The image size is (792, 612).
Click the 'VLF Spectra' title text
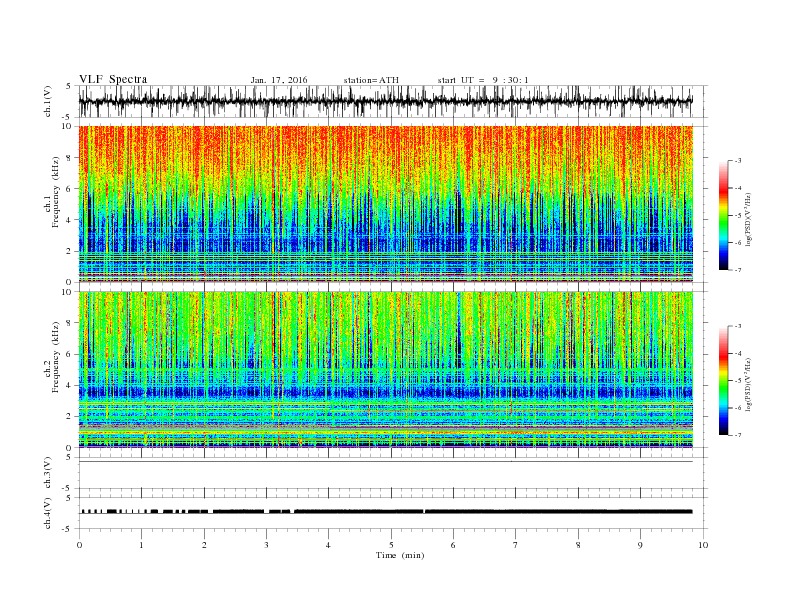(x=113, y=79)
